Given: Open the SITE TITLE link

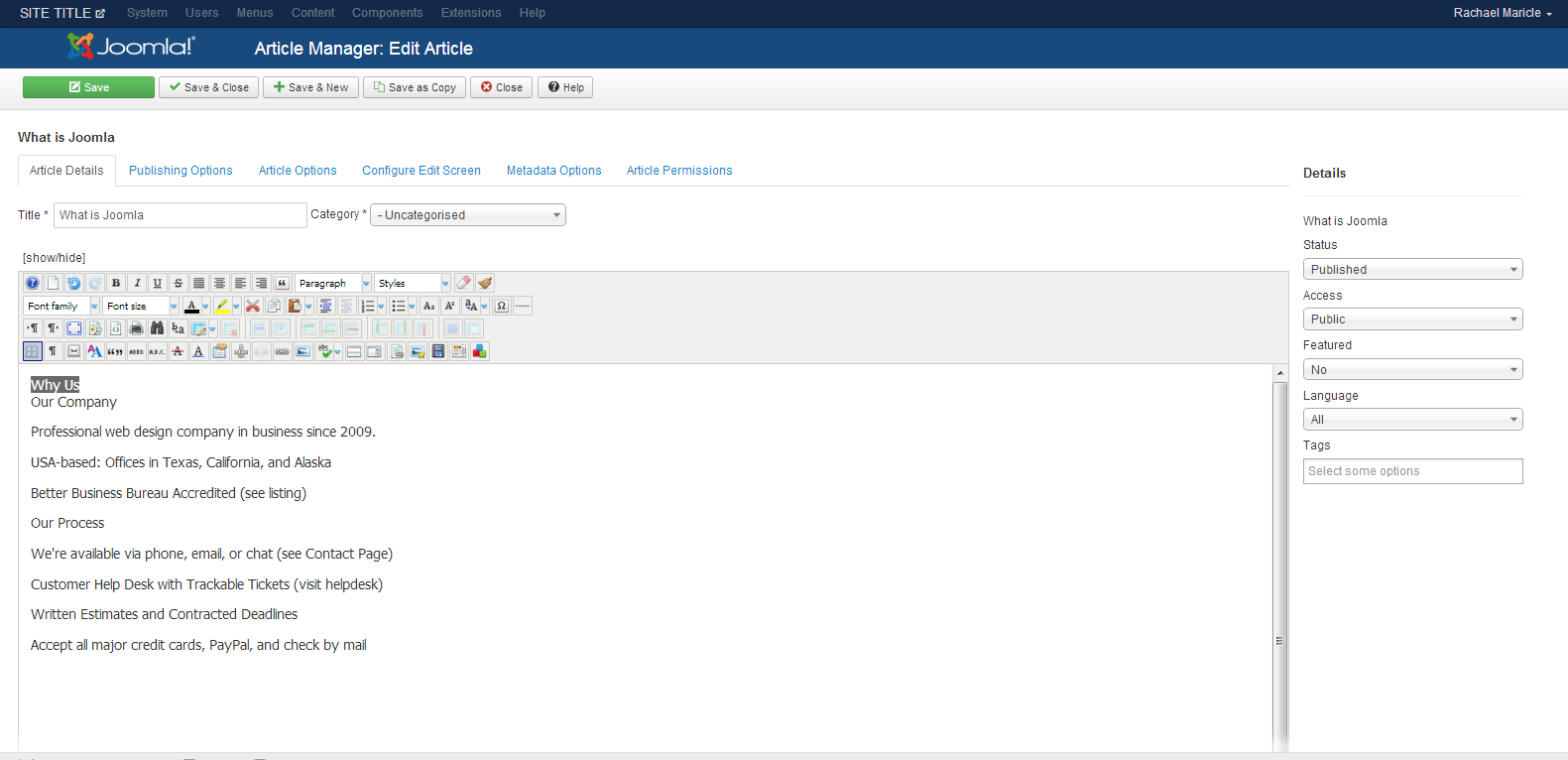Looking at the screenshot, I should coord(62,13).
